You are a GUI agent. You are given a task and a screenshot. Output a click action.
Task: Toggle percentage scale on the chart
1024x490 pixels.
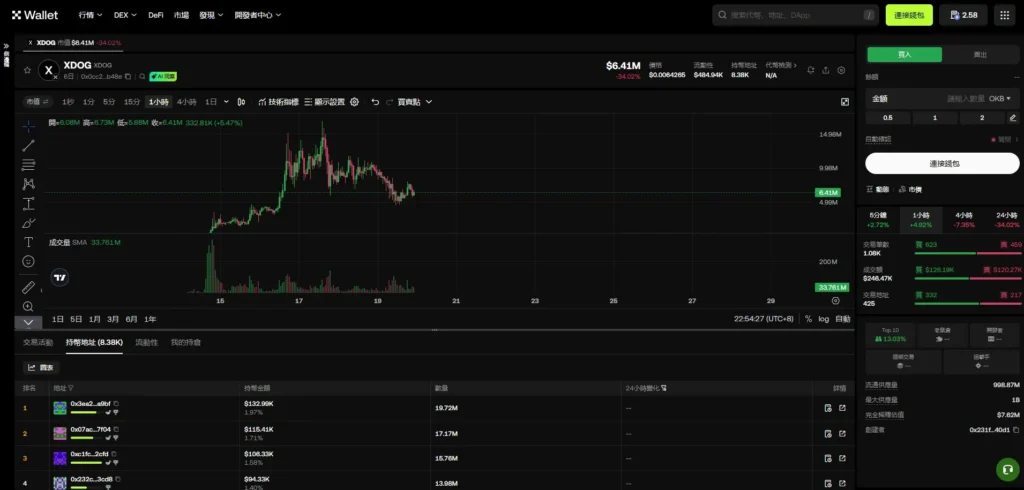click(x=808, y=319)
